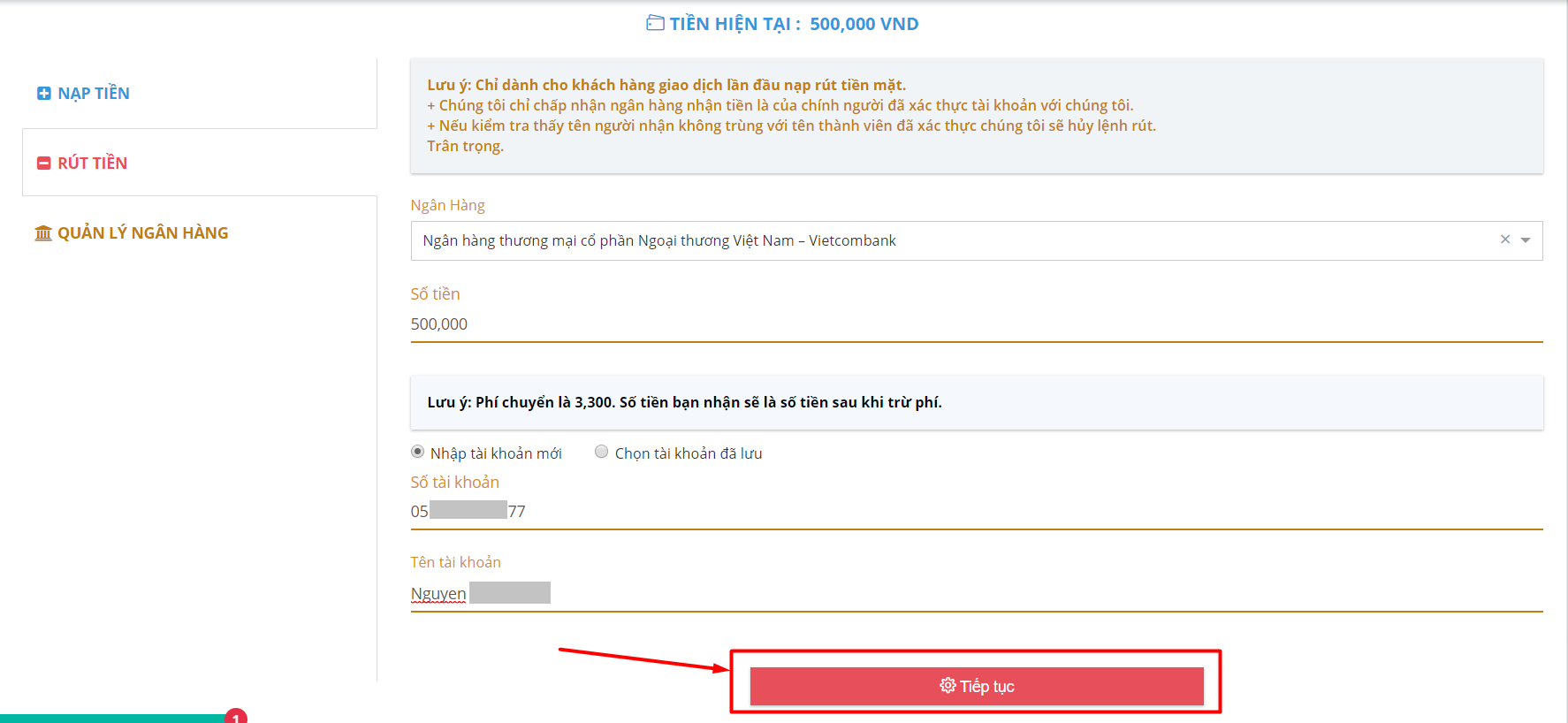Open the bank dropdown arrow
1568x723 pixels.
point(1526,240)
